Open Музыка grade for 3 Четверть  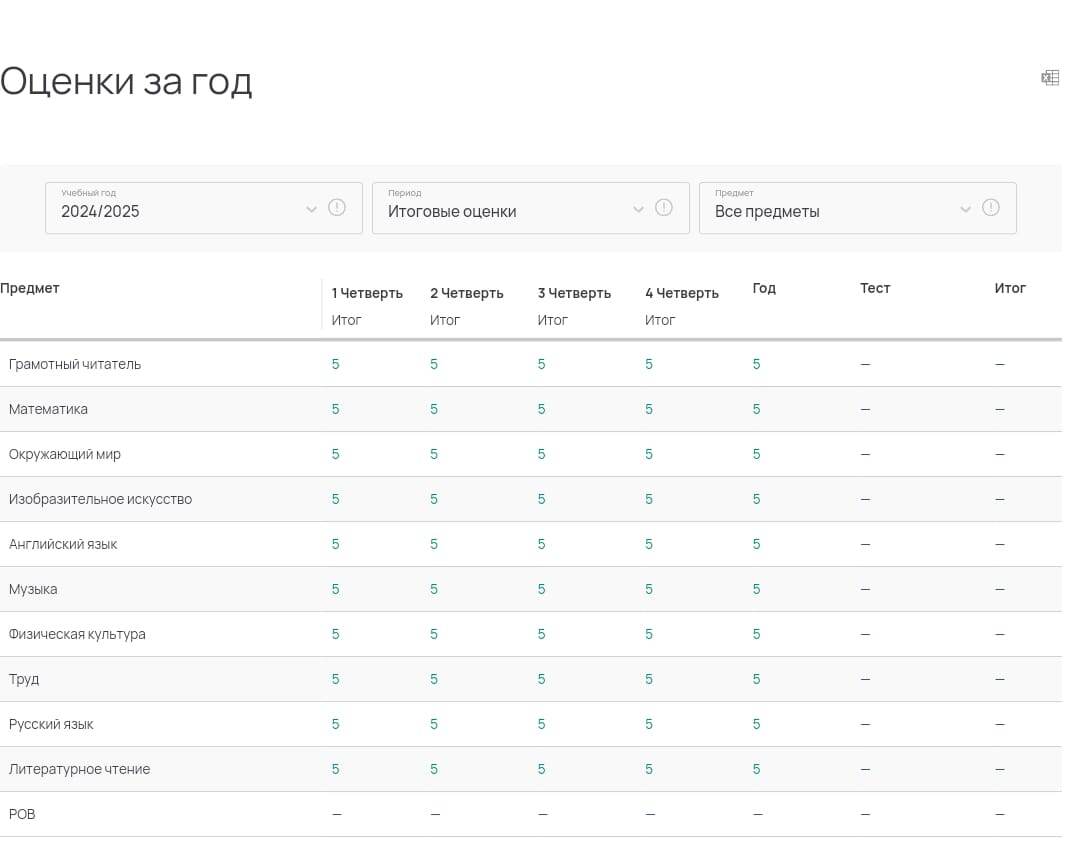coord(542,589)
